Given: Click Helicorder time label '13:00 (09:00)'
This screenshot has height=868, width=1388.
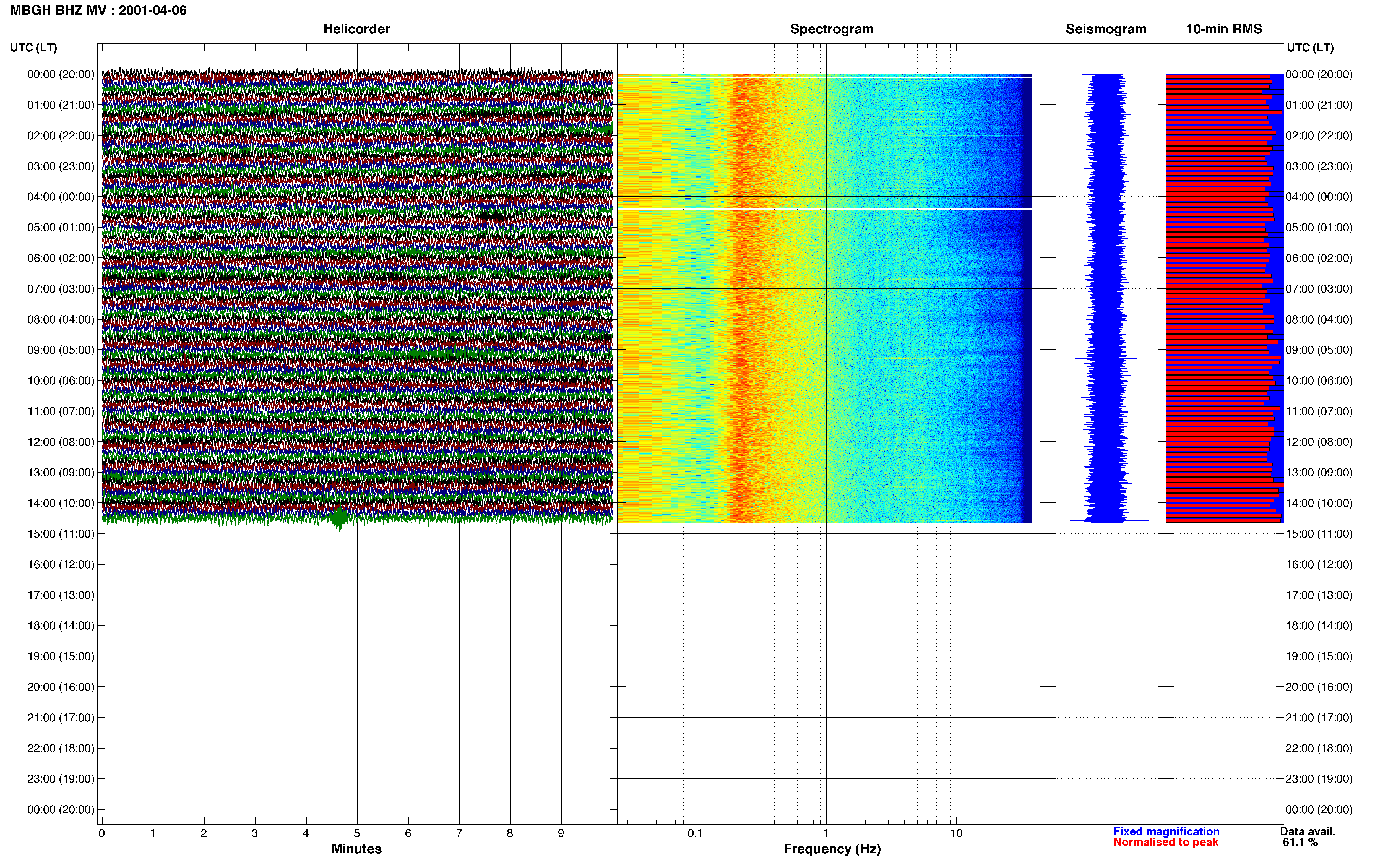Looking at the screenshot, I should coord(61,473).
